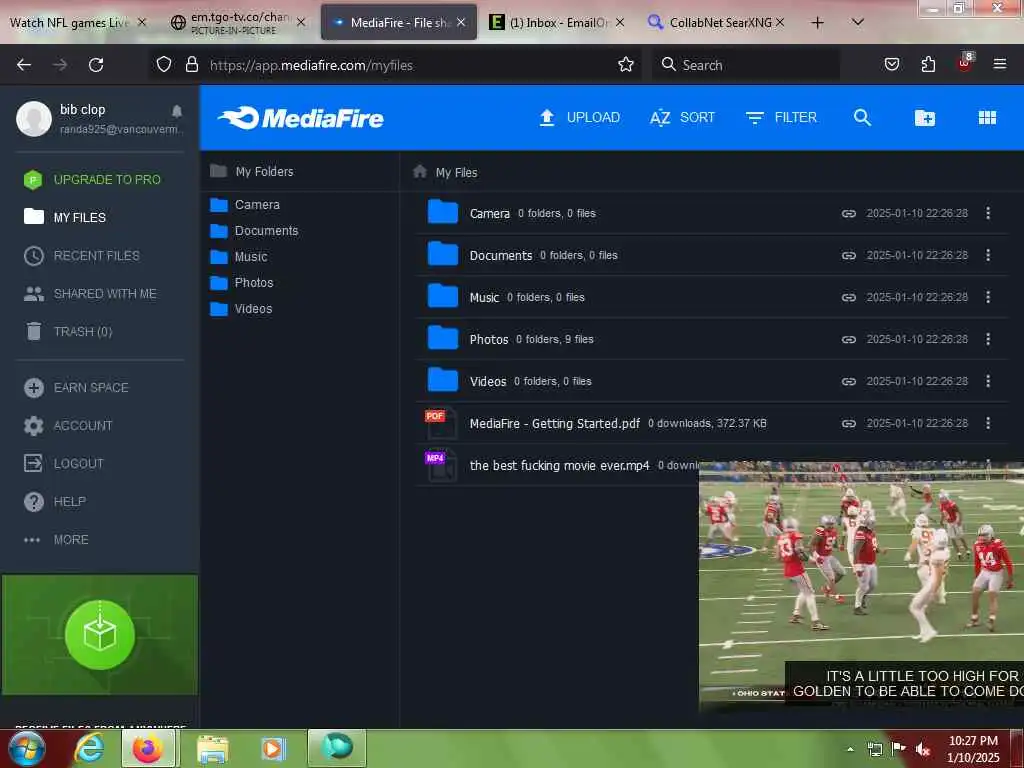Open the Documents folder row icon
1024x768 pixels.
[443, 254]
